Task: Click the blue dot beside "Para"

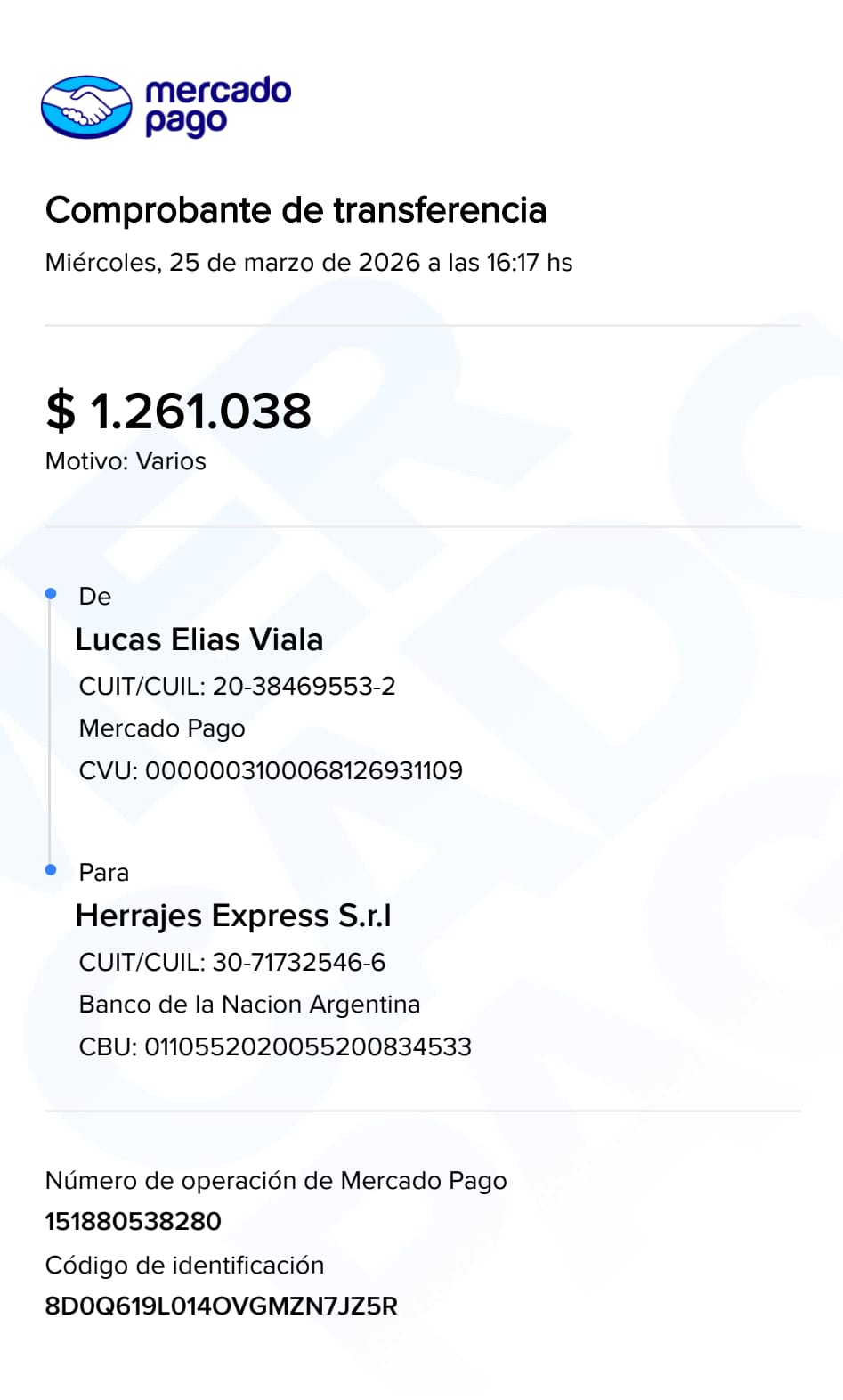Action: coord(51,869)
